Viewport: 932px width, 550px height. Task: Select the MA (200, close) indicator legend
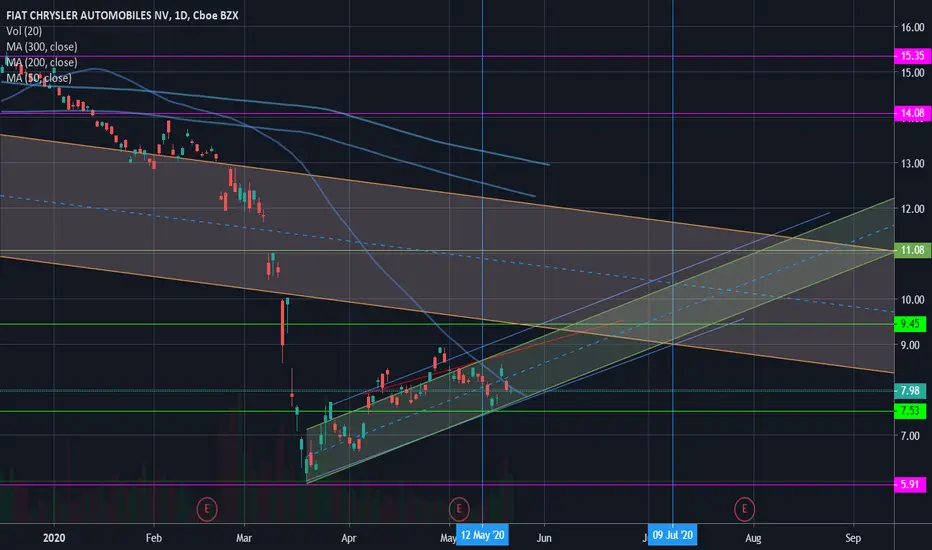42,62
